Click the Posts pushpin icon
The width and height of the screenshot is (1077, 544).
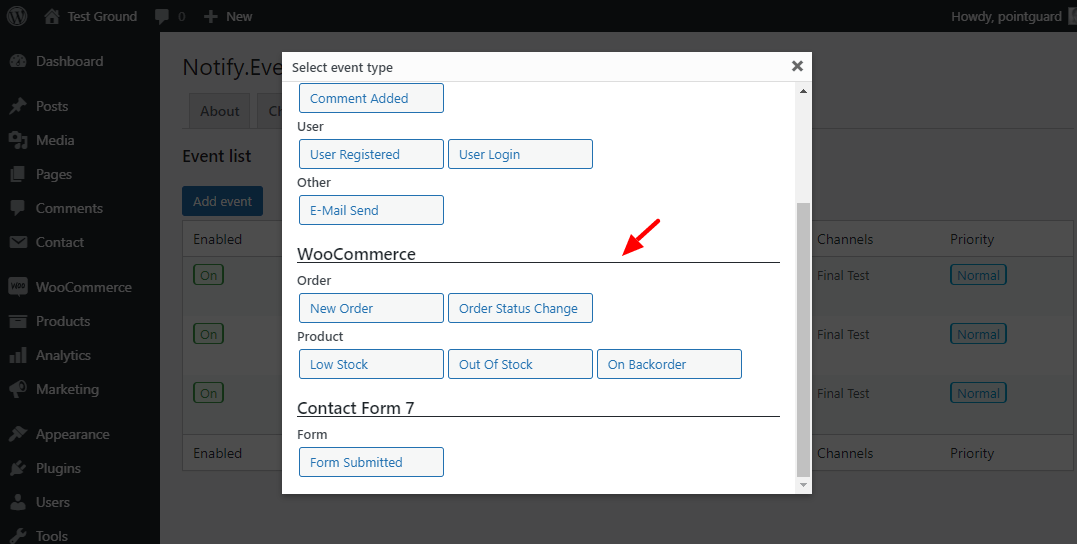[x=18, y=106]
